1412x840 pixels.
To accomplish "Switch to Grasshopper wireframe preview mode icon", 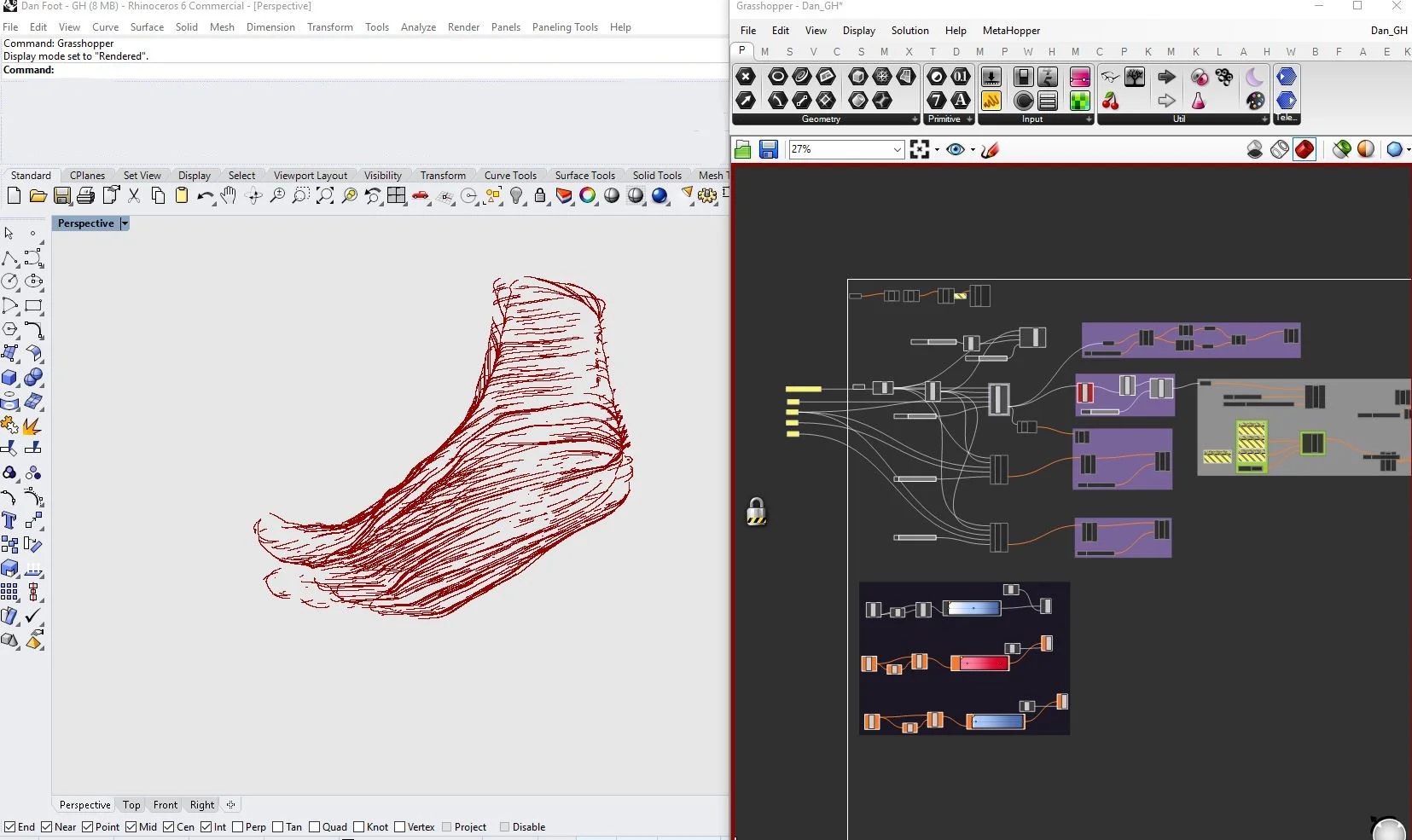I will tap(1280, 150).
